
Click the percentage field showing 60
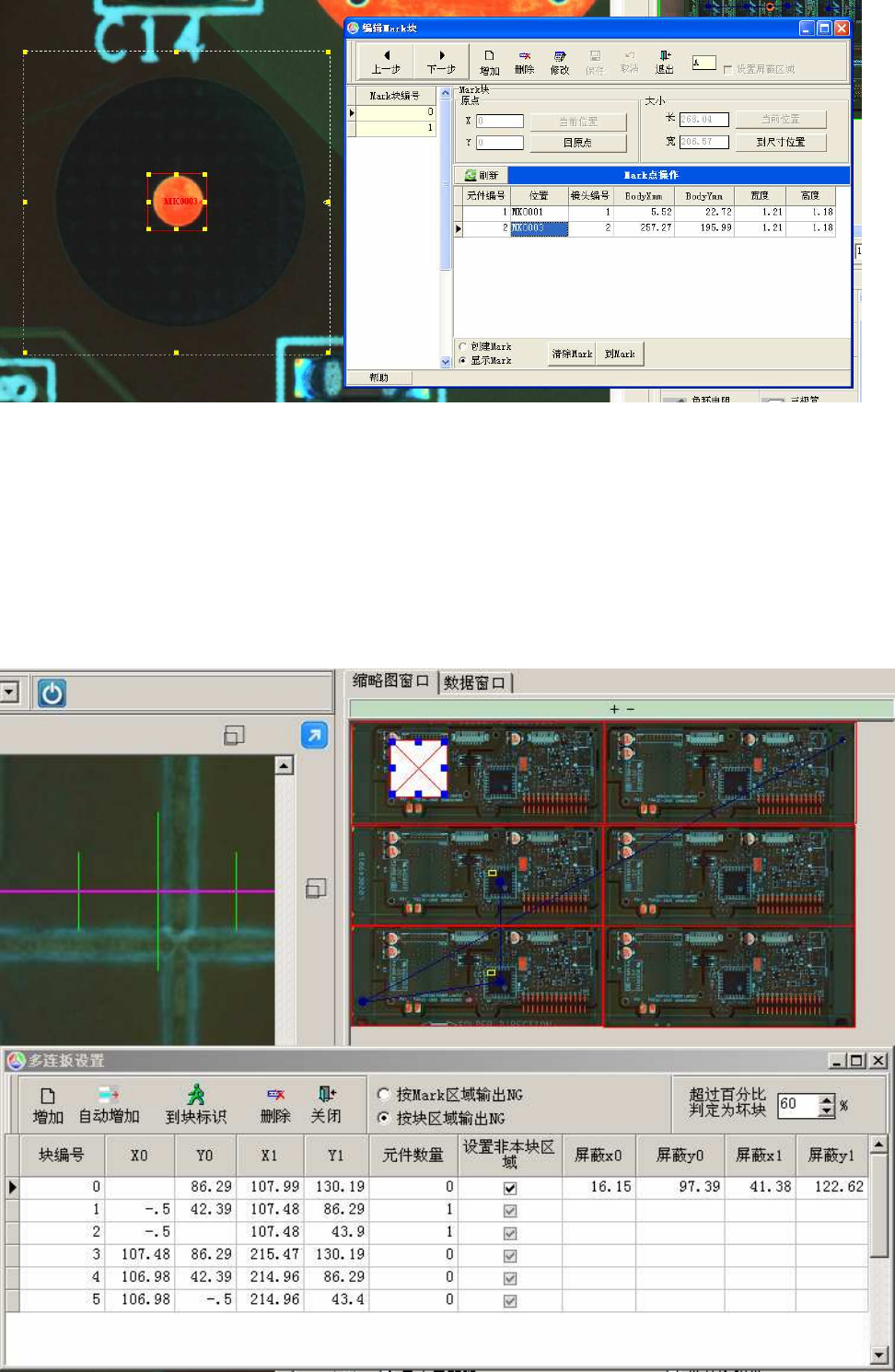(x=798, y=1104)
